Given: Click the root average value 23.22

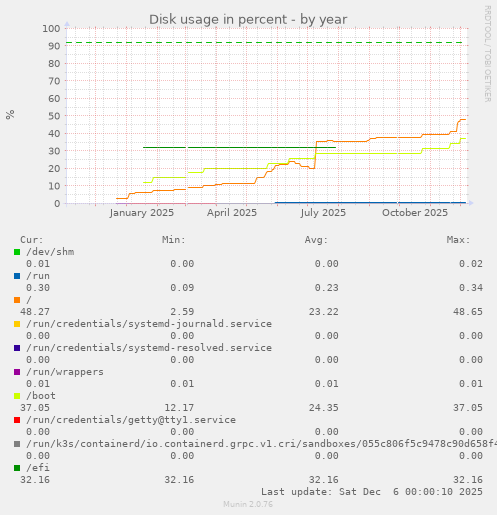Looking at the screenshot, I should (x=323, y=312).
